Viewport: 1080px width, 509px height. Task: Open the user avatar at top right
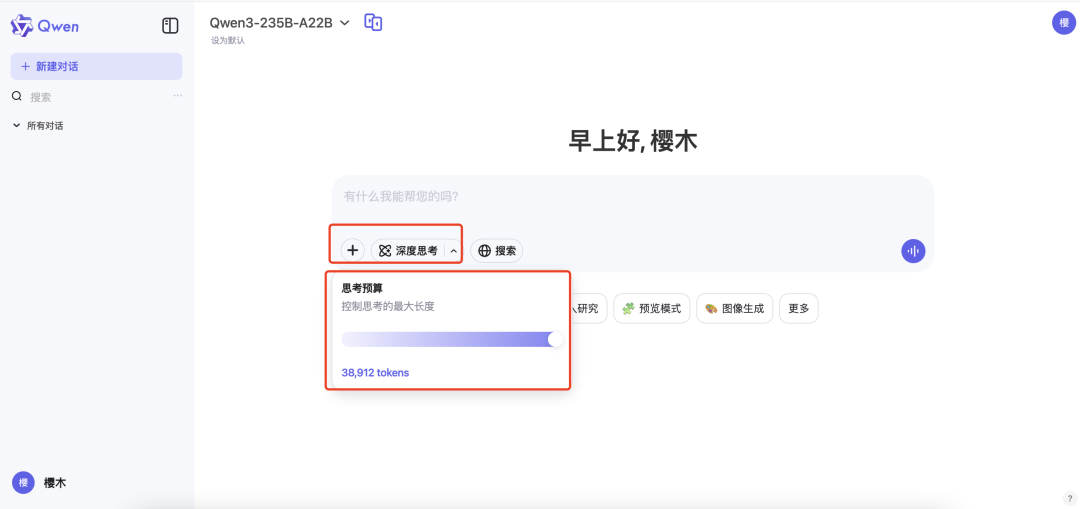click(x=1063, y=23)
